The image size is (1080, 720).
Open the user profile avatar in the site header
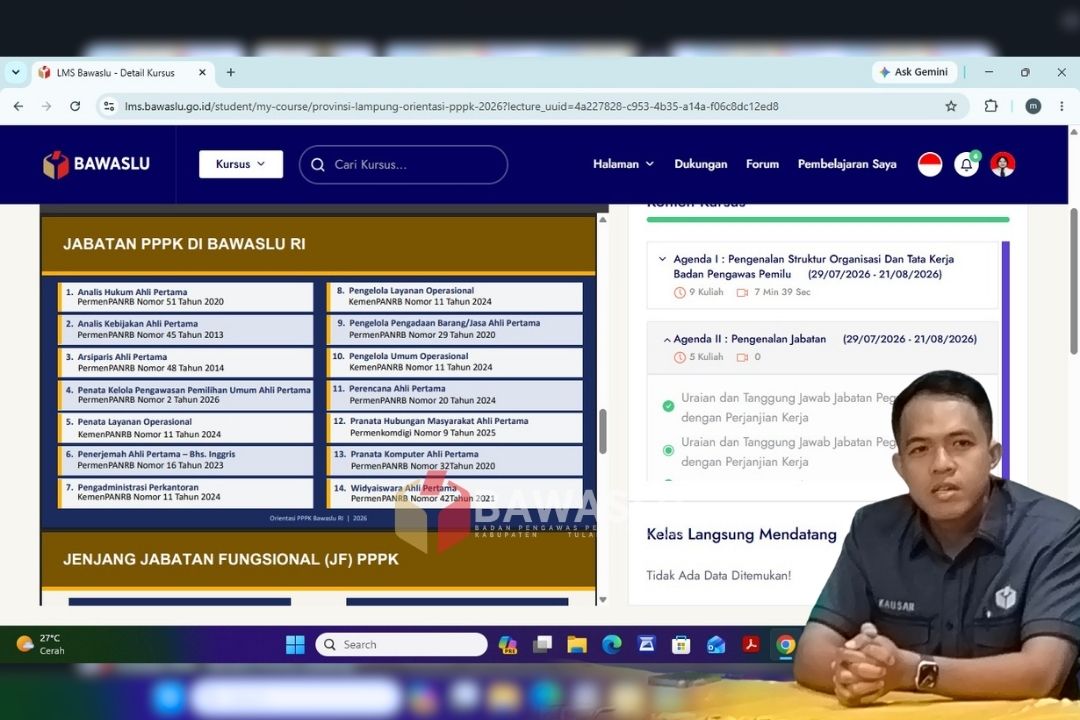coord(1003,164)
